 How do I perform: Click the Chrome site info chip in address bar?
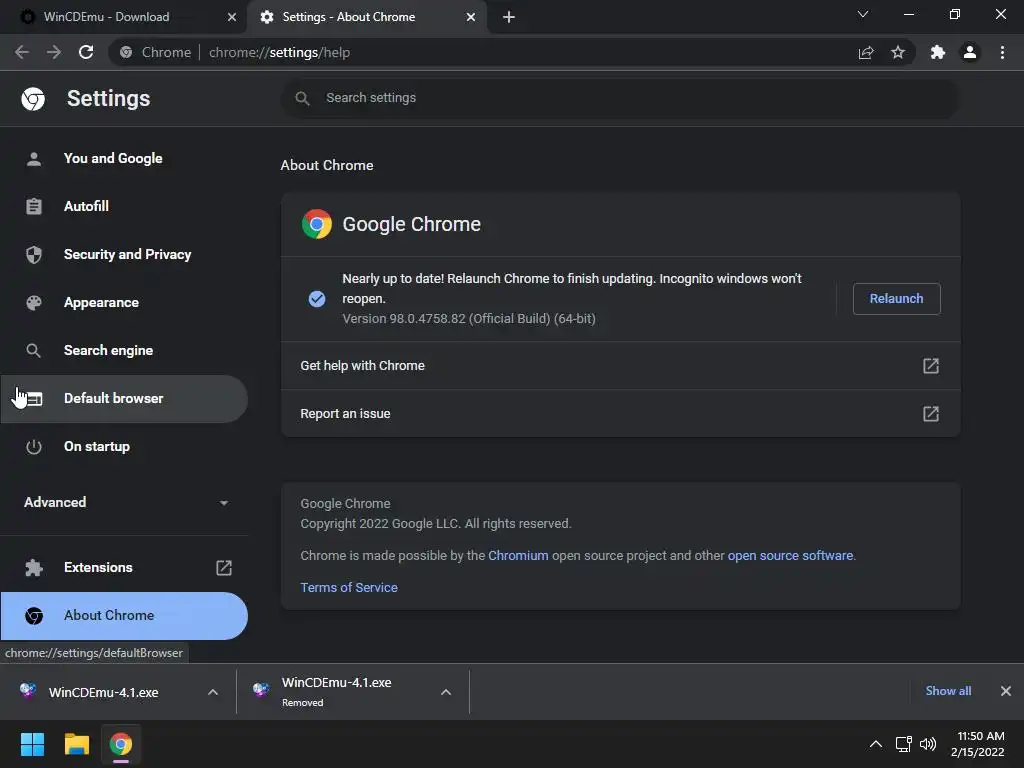click(155, 52)
